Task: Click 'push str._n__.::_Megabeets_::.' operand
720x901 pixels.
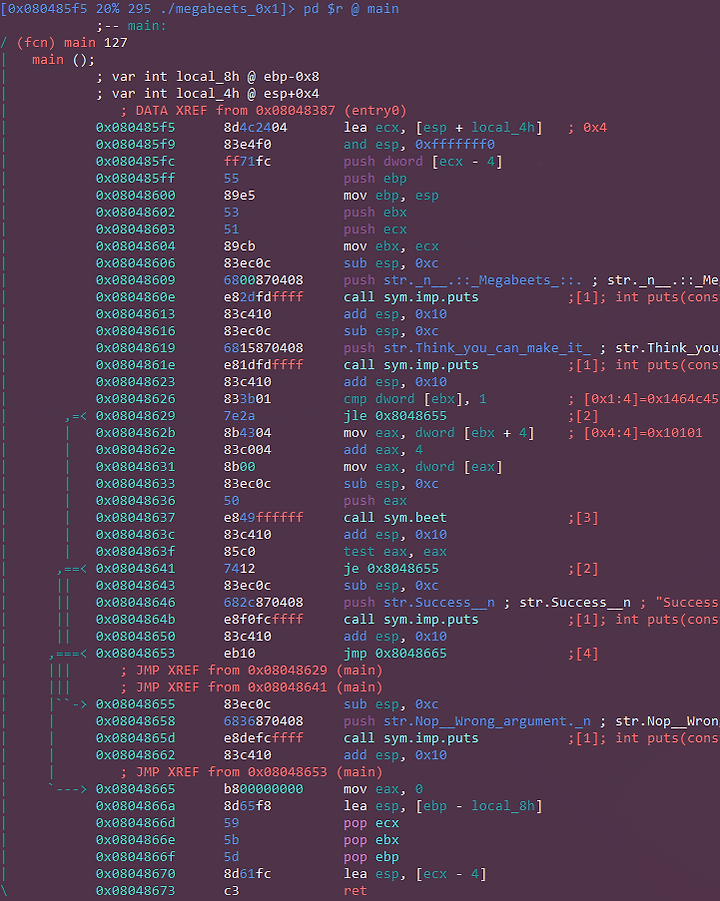Action: pos(463,280)
